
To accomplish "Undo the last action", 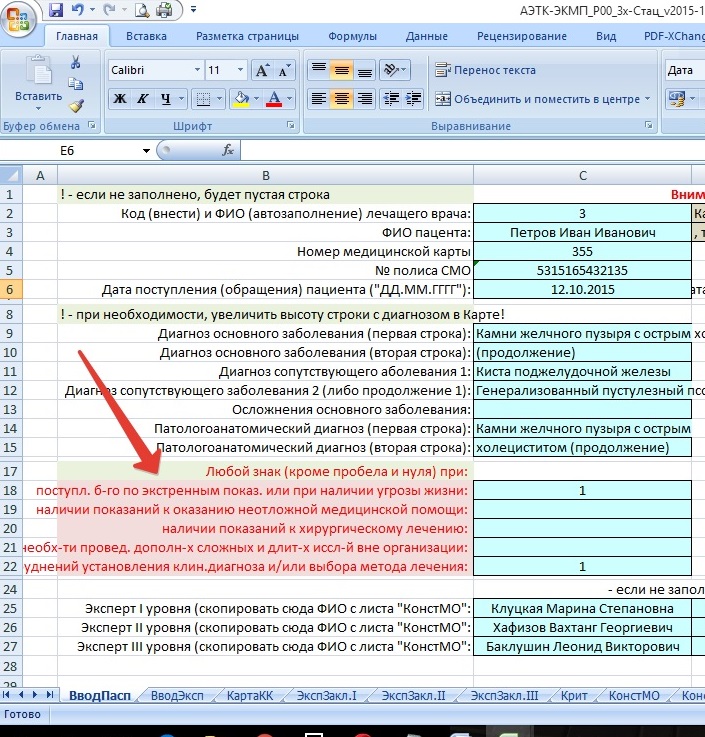I will [78, 10].
